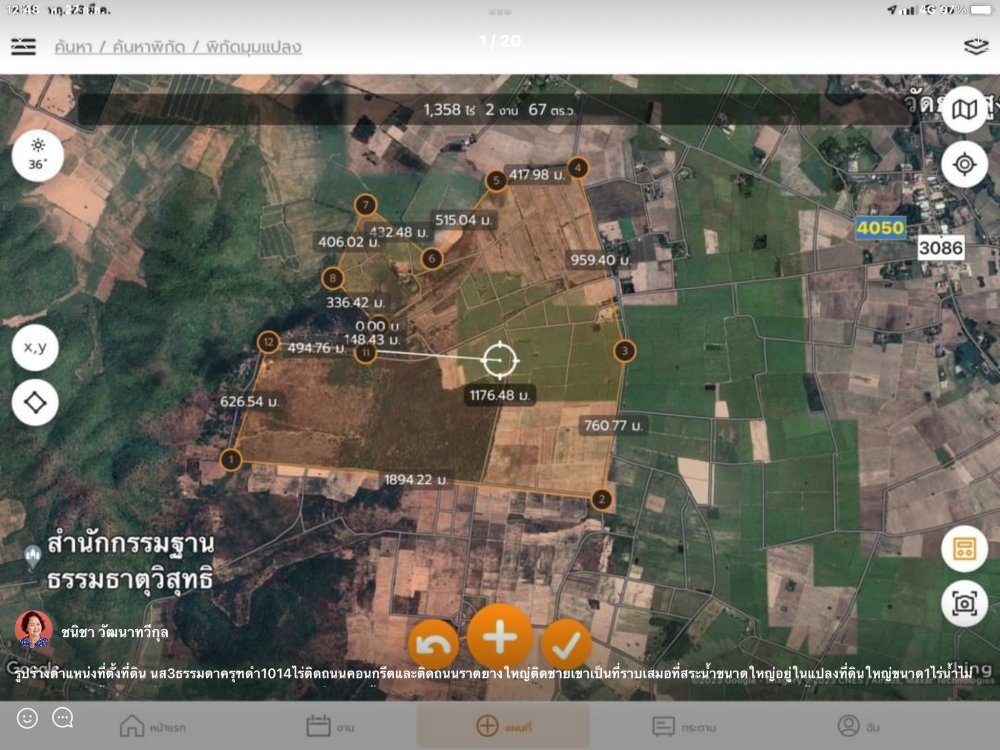
Task: Confirm the plotted land area
Action: coord(566,645)
